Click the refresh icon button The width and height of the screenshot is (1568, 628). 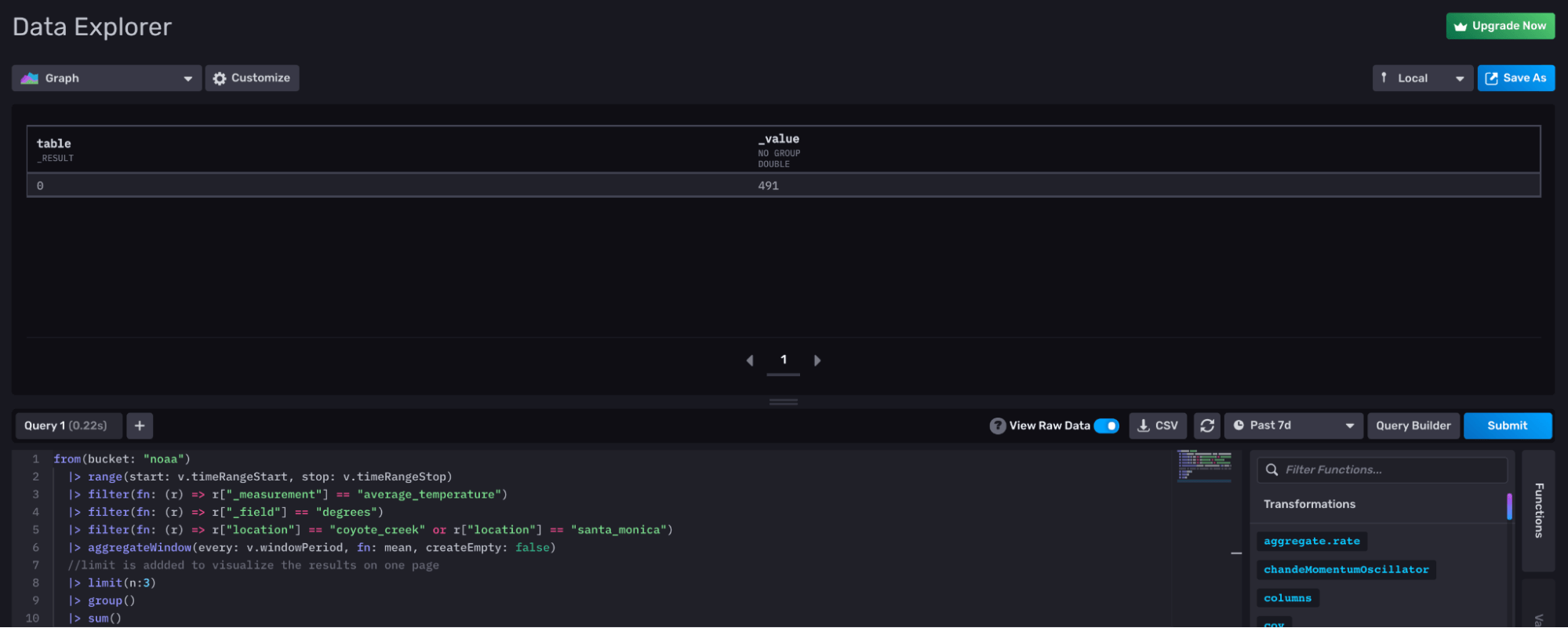[1207, 425]
